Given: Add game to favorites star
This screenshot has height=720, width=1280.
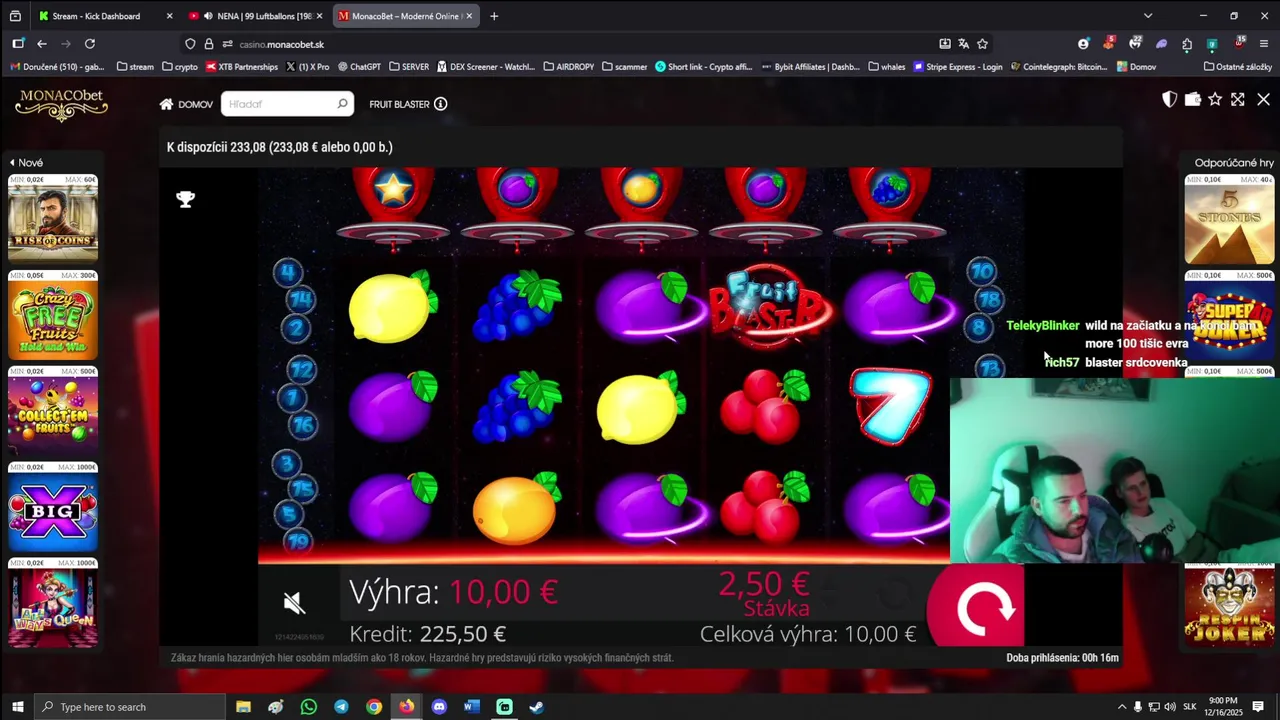Looking at the screenshot, I should (x=1215, y=99).
